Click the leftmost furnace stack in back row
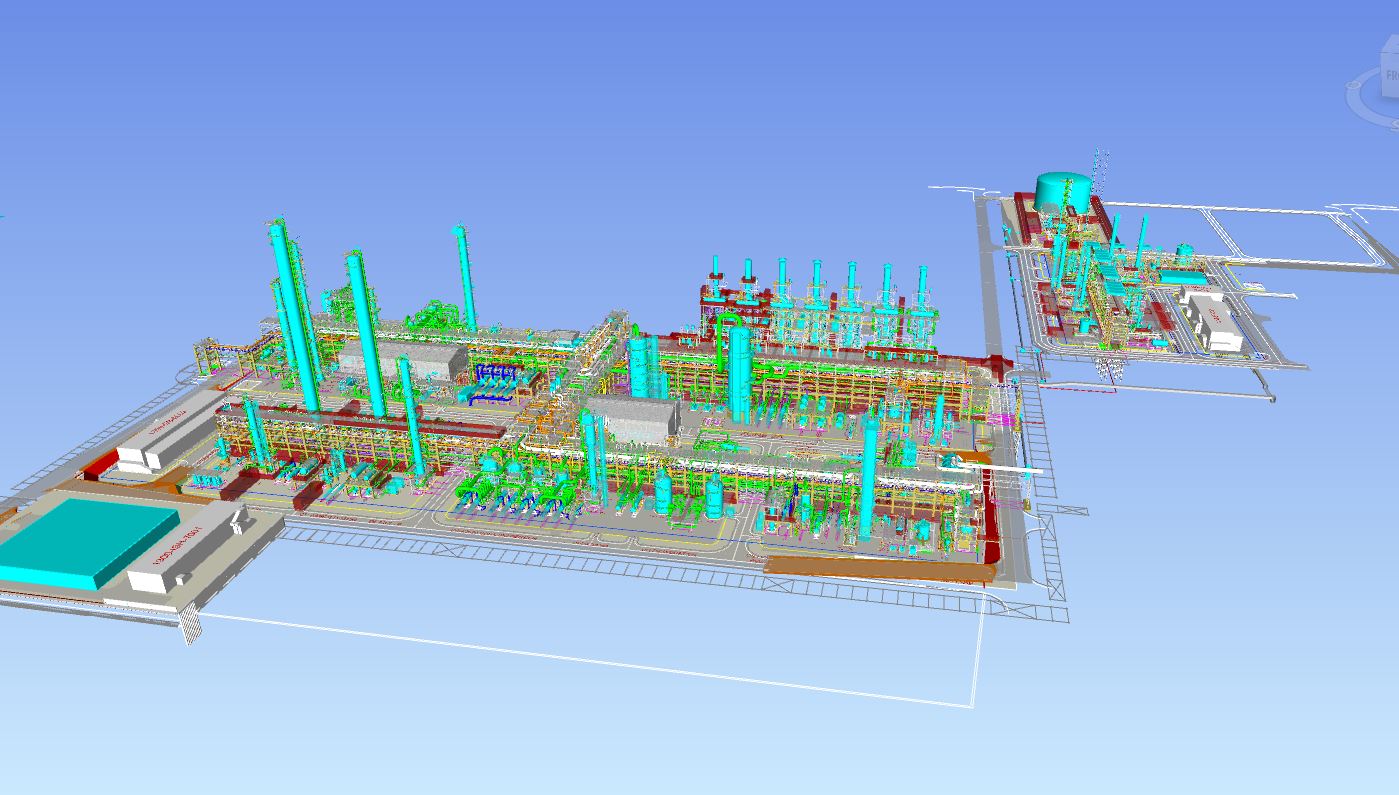Image resolution: width=1399 pixels, height=795 pixels. pyautogui.click(x=717, y=283)
